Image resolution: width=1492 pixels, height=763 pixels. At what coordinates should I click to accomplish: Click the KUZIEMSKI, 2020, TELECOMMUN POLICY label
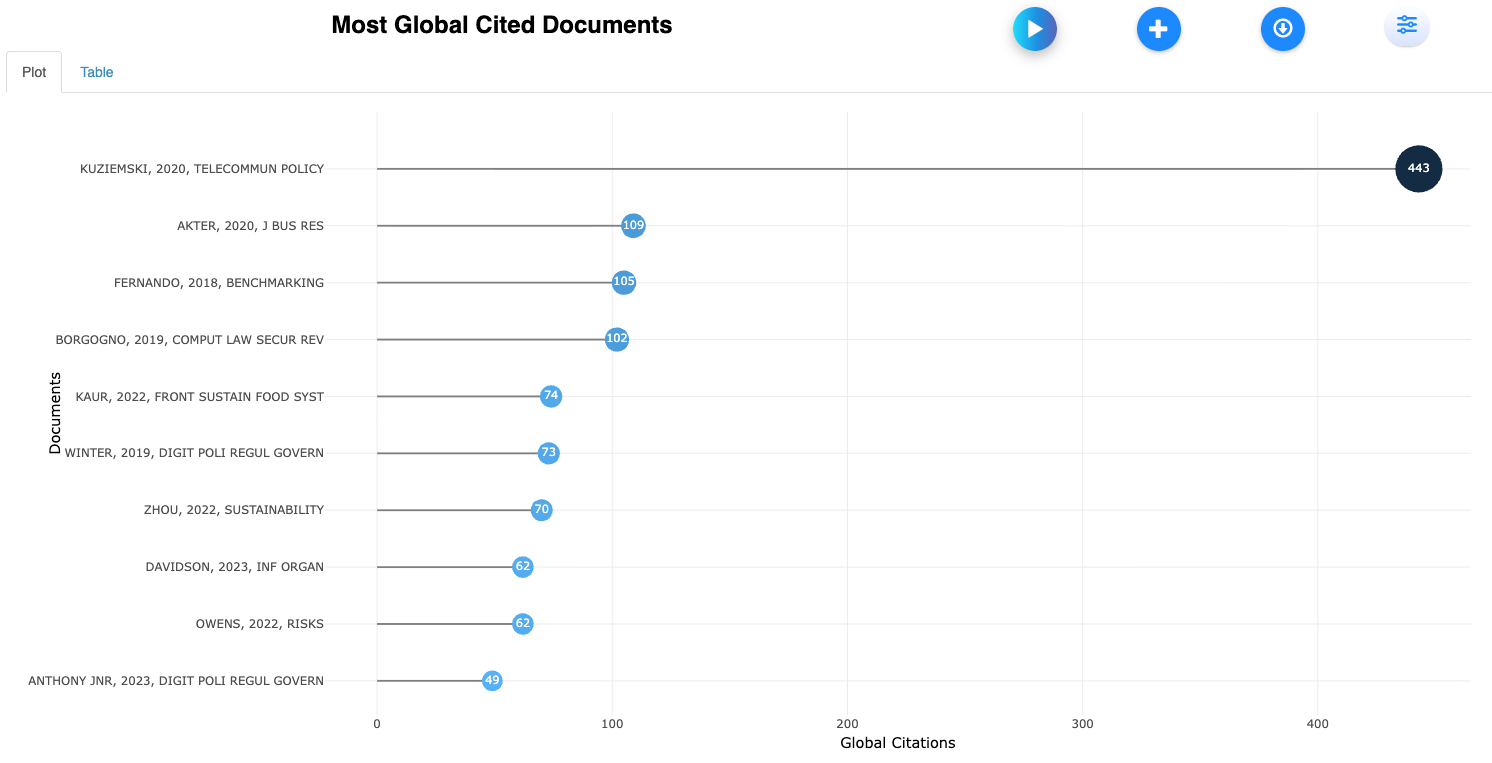click(x=202, y=169)
